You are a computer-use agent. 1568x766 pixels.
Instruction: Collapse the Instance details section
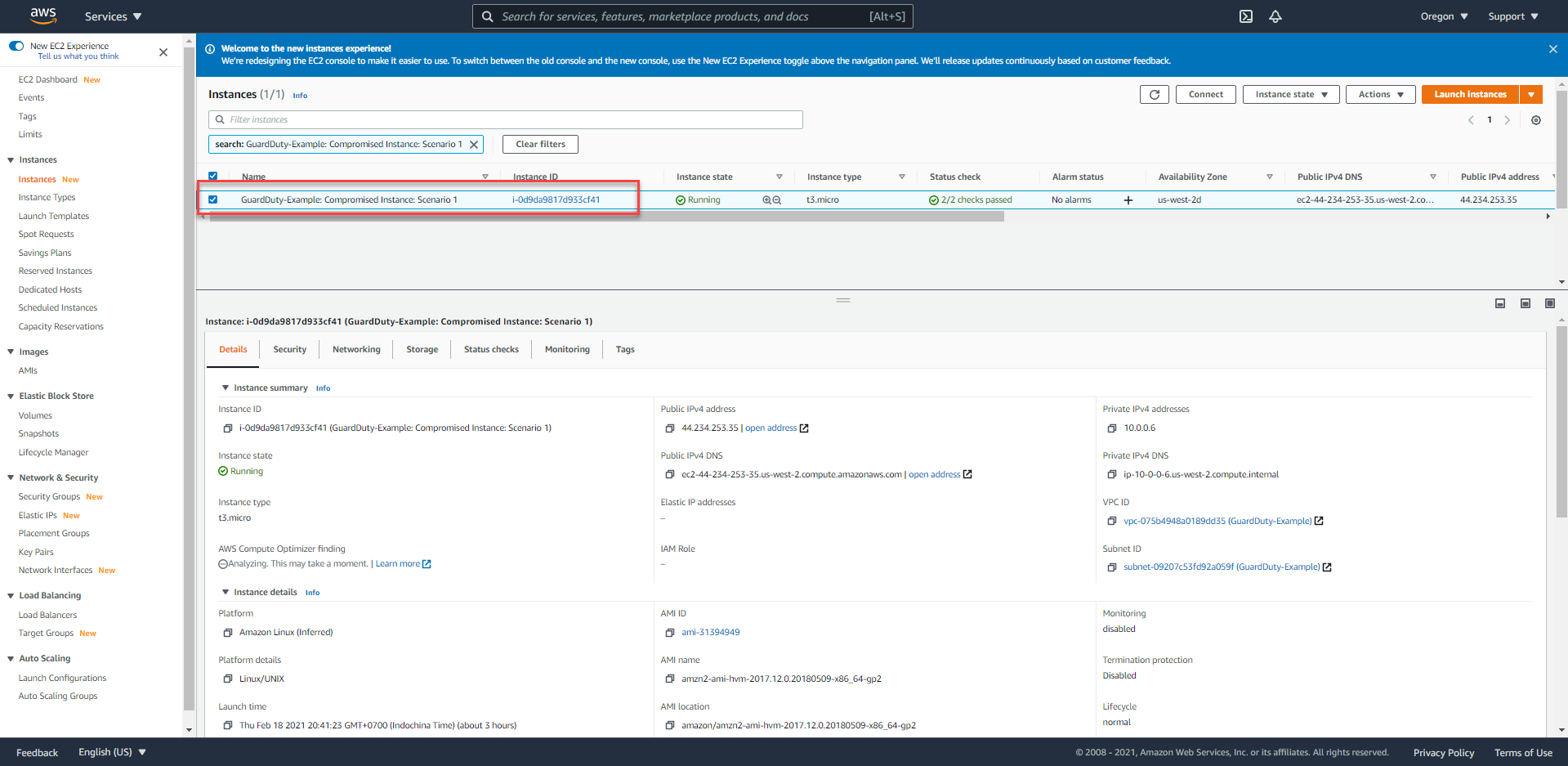pos(226,593)
